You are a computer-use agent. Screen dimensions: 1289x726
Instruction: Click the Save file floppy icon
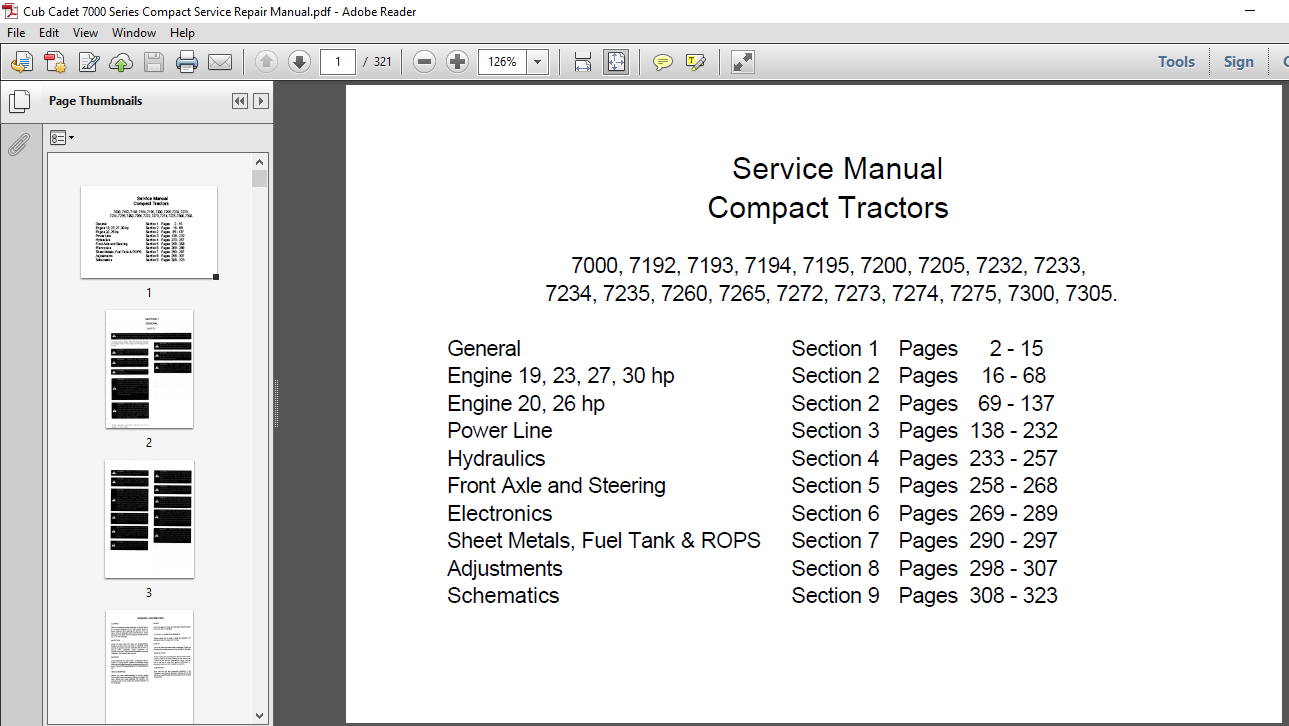[x=153, y=62]
